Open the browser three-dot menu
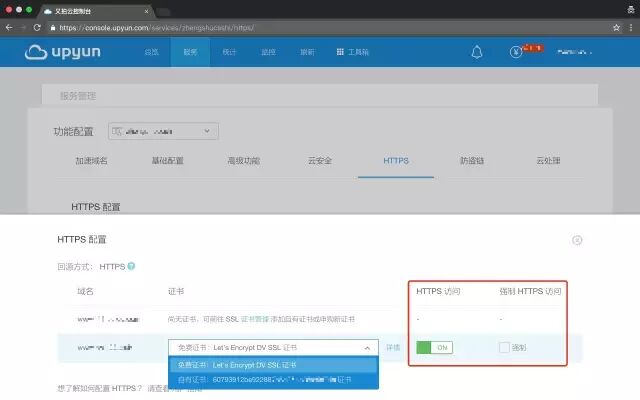Image resolution: width=640 pixels, height=400 pixels. click(631, 28)
